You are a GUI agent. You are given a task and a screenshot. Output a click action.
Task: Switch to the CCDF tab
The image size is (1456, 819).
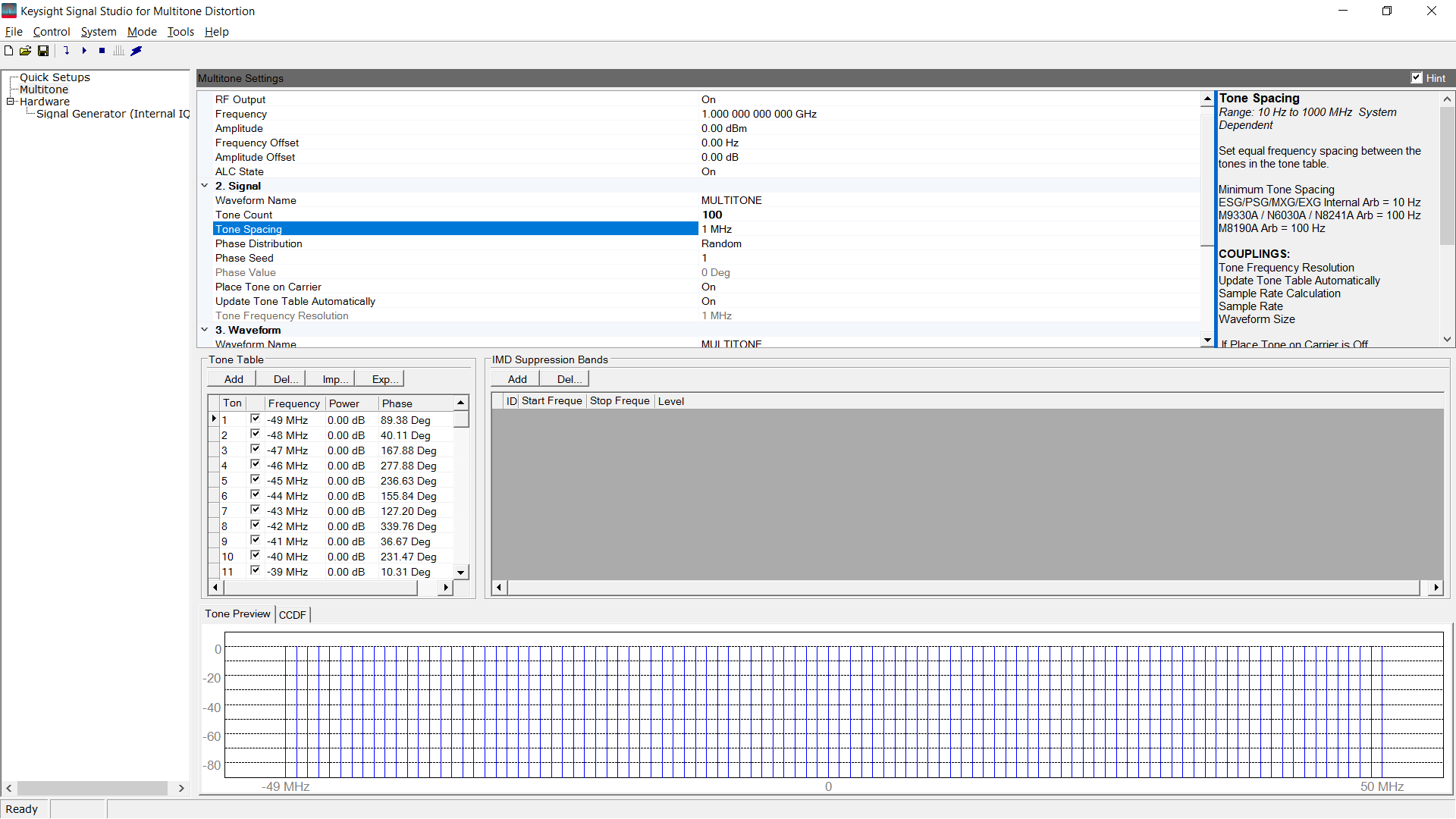tap(293, 615)
